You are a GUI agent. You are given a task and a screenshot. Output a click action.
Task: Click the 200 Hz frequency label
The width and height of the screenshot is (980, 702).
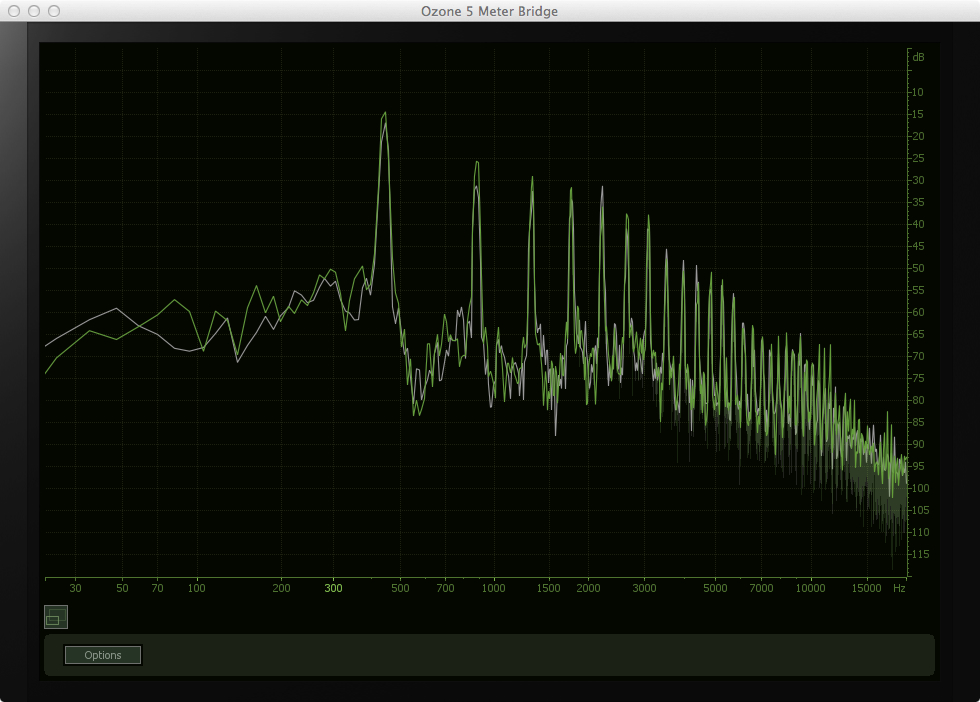point(281,588)
